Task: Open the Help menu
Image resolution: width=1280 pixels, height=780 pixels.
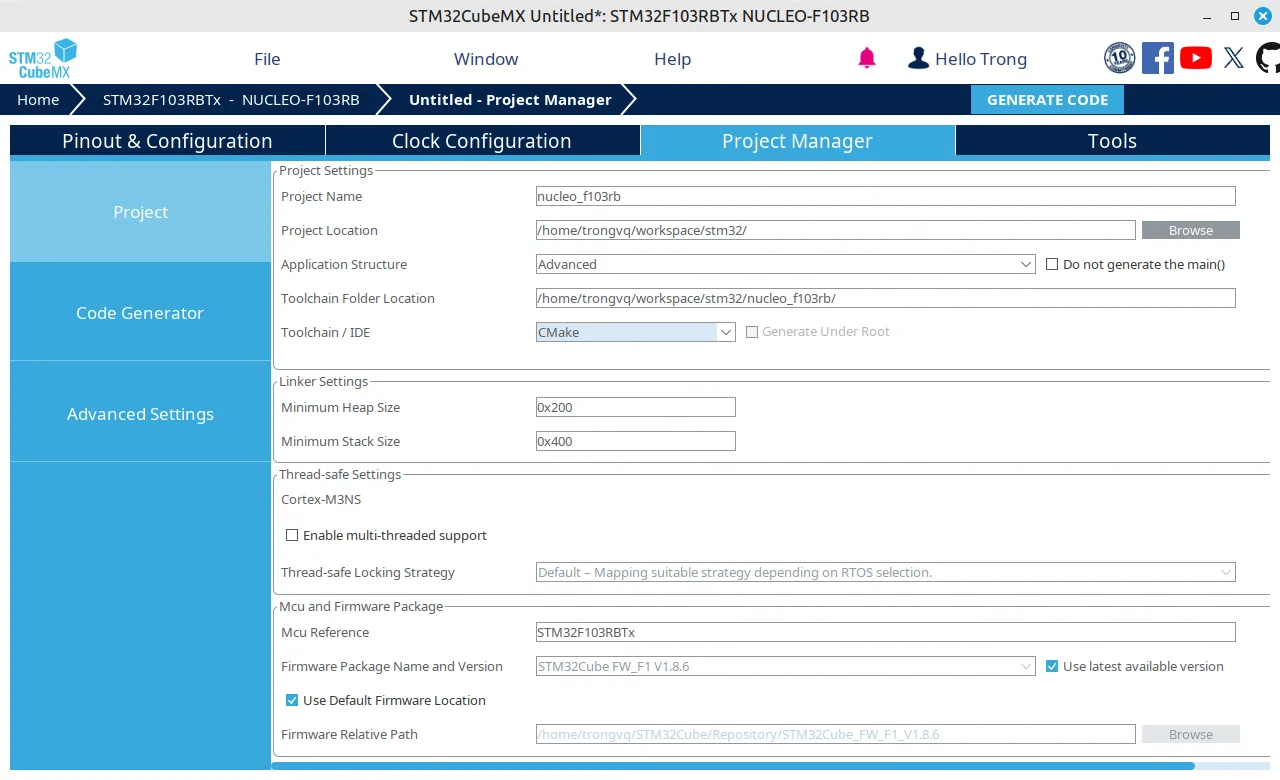Action: [672, 59]
